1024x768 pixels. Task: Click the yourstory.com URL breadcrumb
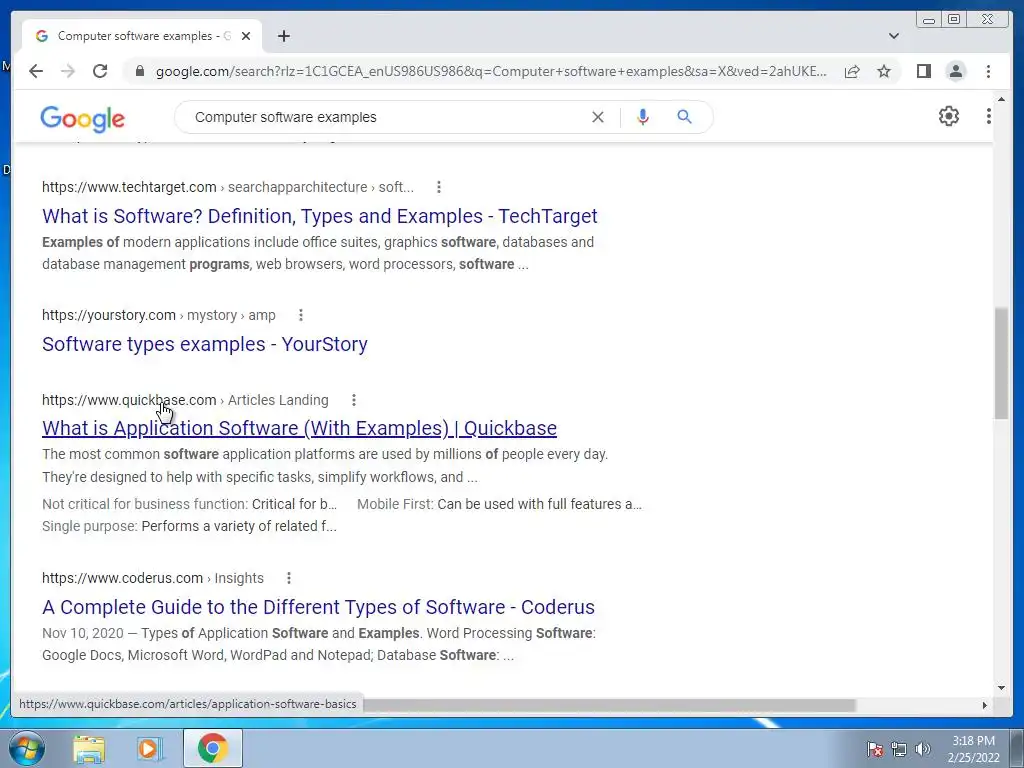coord(159,315)
